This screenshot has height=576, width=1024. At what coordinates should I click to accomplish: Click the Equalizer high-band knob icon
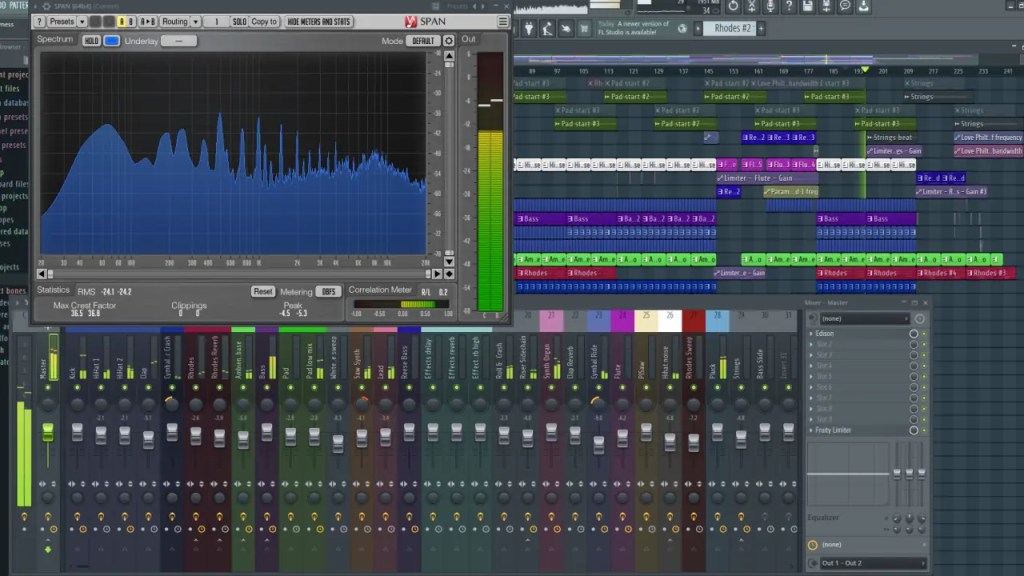click(920, 517)
